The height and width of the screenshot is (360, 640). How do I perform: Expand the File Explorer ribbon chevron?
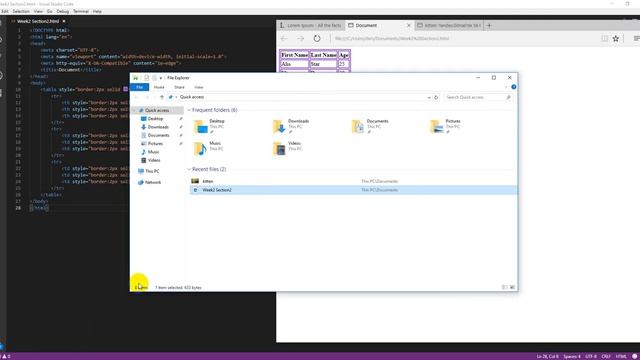(x=506, y=87)
